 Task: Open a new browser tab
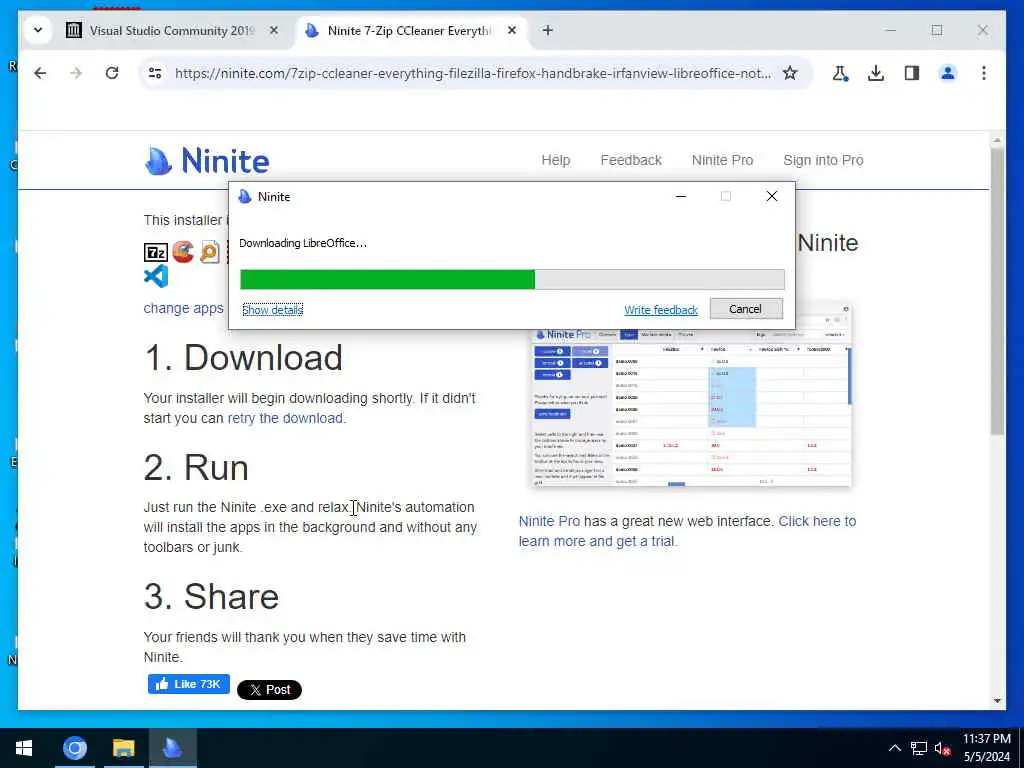tap(548, 30)
